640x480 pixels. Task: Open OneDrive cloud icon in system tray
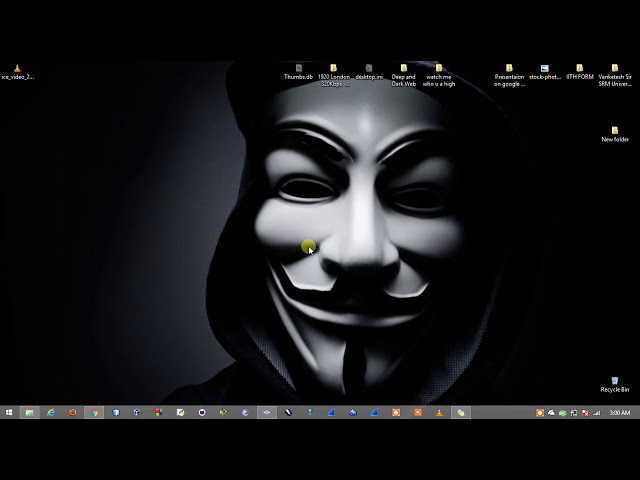click(551, 413)
